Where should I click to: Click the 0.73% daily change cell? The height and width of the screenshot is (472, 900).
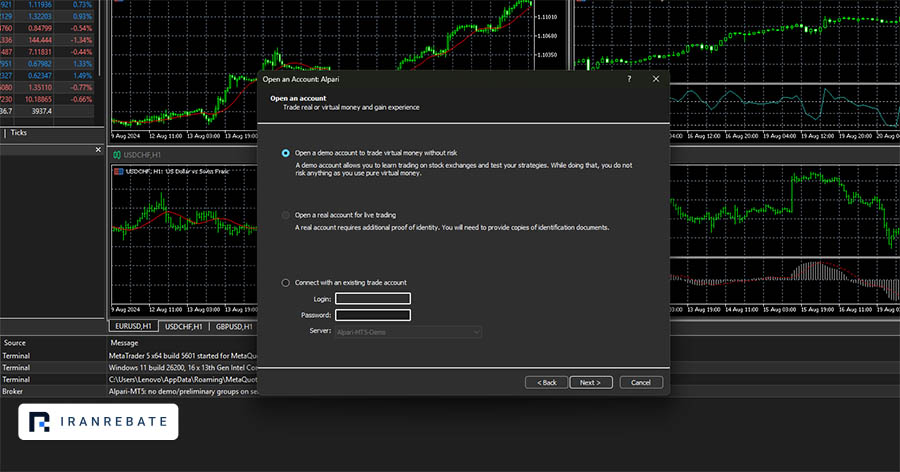click(x=83, y=5)
